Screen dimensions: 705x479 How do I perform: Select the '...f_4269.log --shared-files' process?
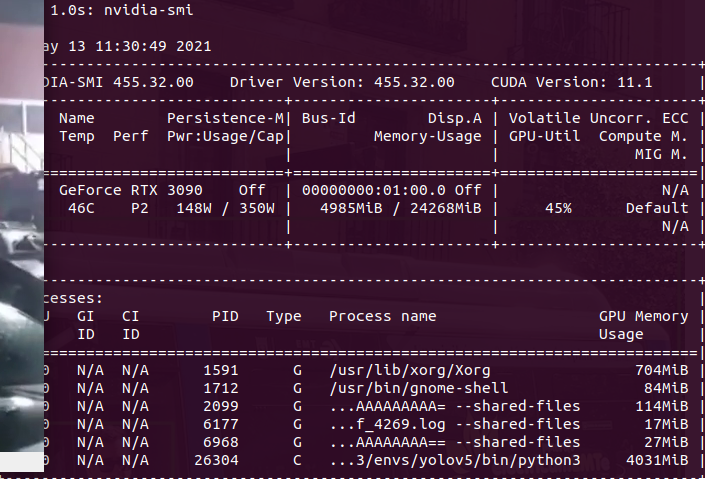[455, 424]
